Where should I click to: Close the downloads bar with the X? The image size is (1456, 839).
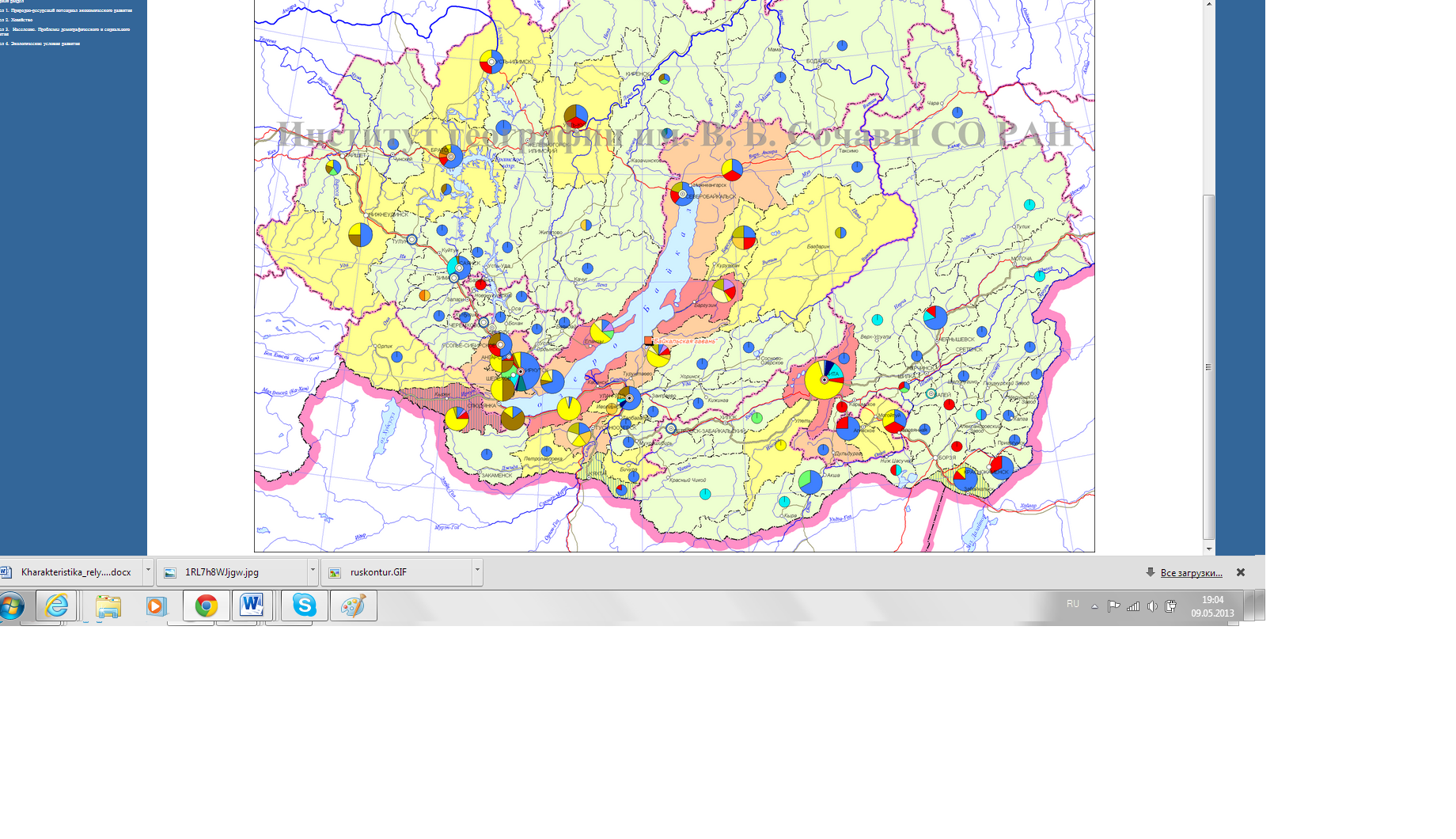[x=1241, y=572]
